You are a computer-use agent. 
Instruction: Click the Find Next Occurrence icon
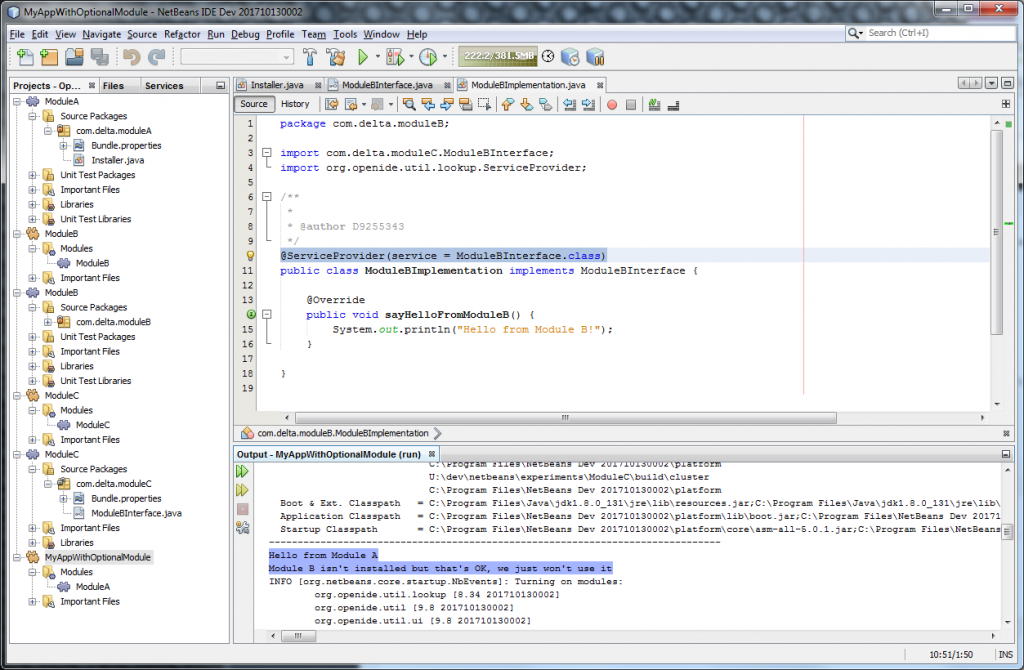447,104
